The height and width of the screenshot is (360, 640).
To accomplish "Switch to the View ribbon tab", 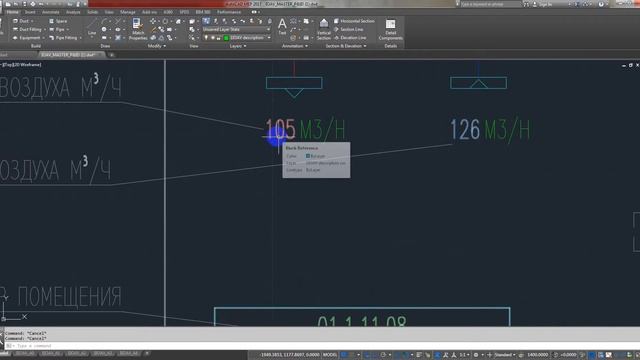I will coord(109,12).
